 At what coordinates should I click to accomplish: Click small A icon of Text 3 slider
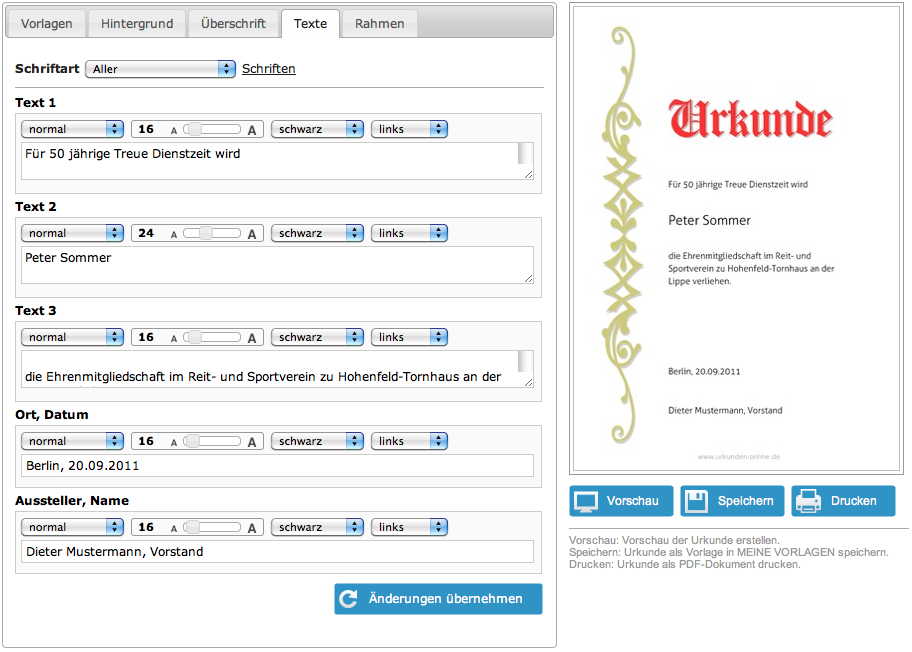(173, 339)
